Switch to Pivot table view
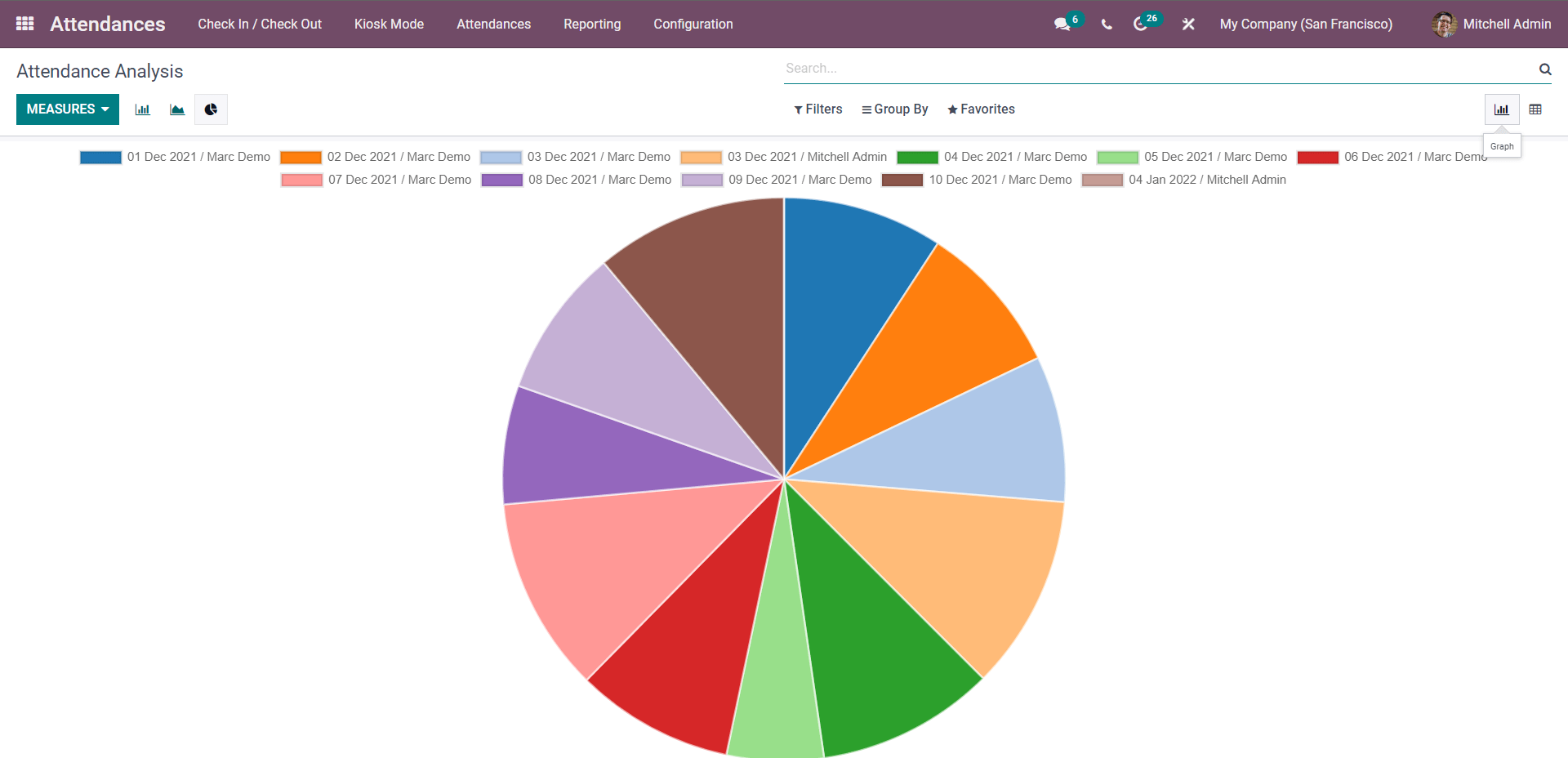Viewport: 1568px width, 758px height. point(1535,109)
